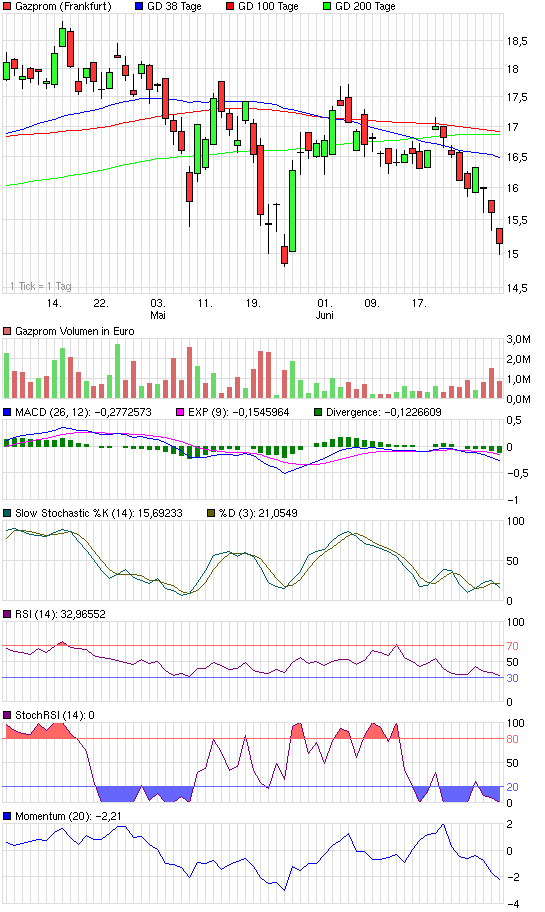Screen dimensions: 545x912
Task: Click the %D (3): 21,0549 text
Action: (258, 514)
